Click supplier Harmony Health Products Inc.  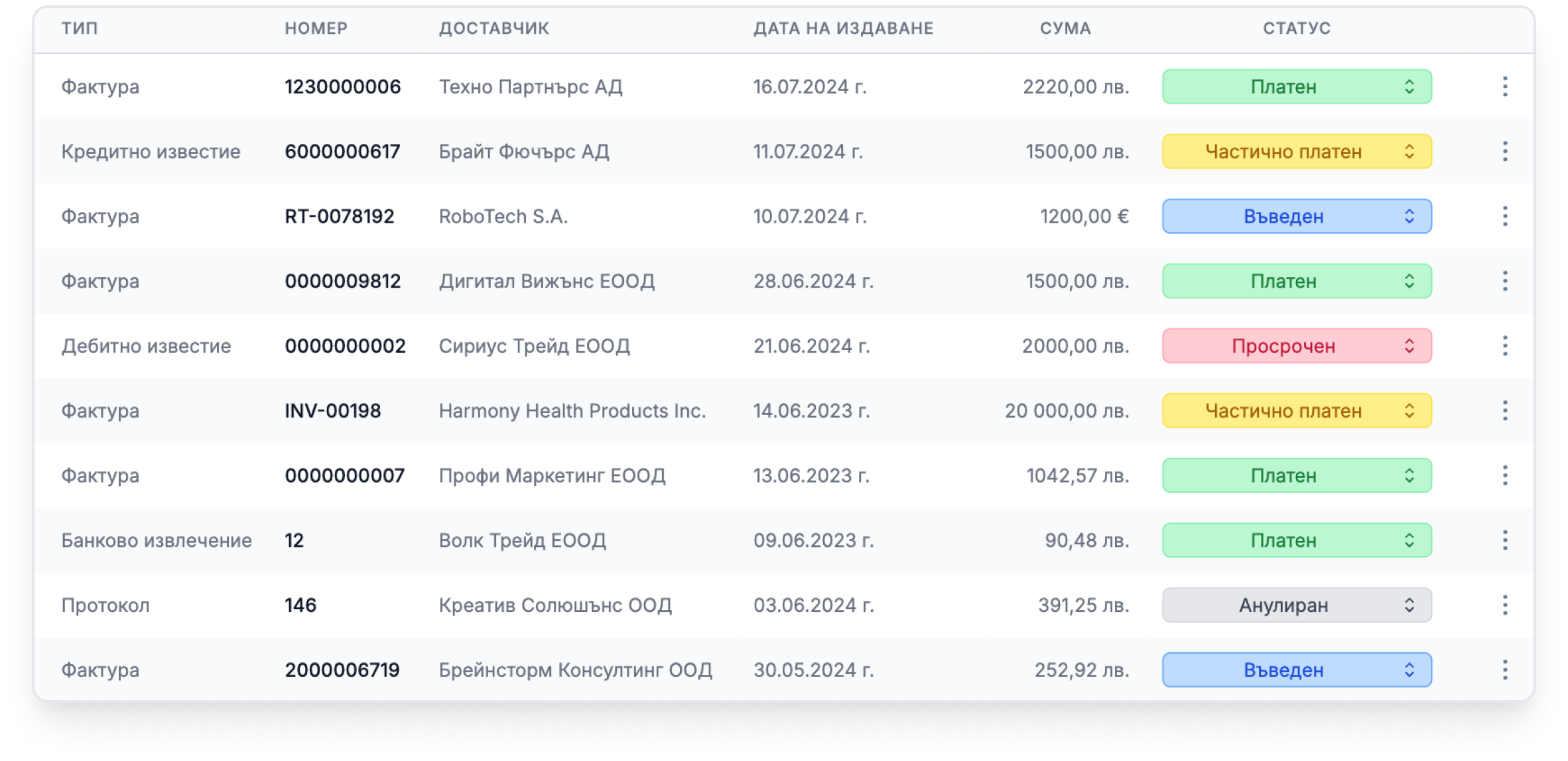(x=572, y=411)
